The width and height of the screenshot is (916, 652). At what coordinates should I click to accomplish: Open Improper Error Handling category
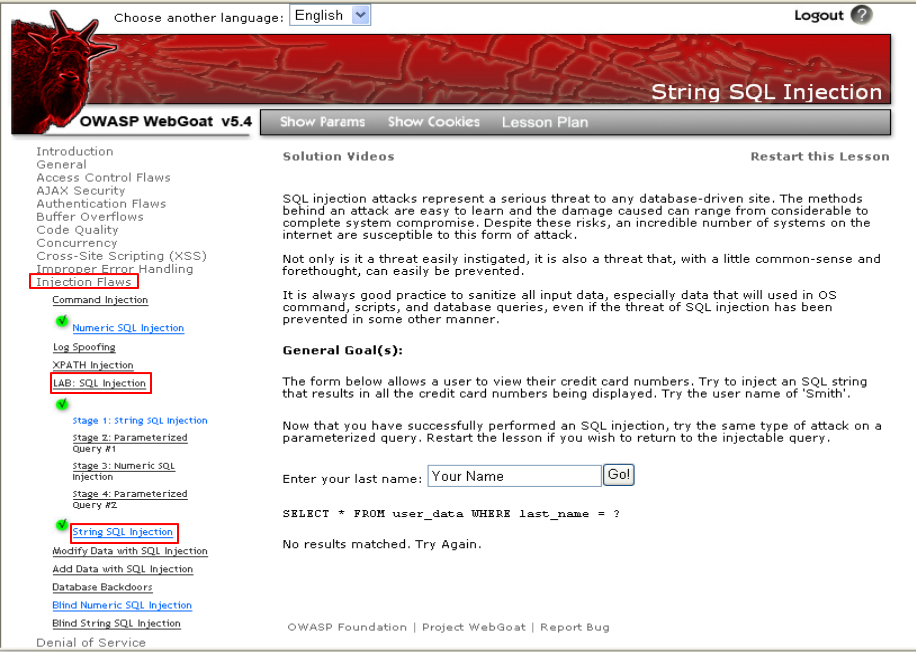pyautogui.click(x=114, y=269)
